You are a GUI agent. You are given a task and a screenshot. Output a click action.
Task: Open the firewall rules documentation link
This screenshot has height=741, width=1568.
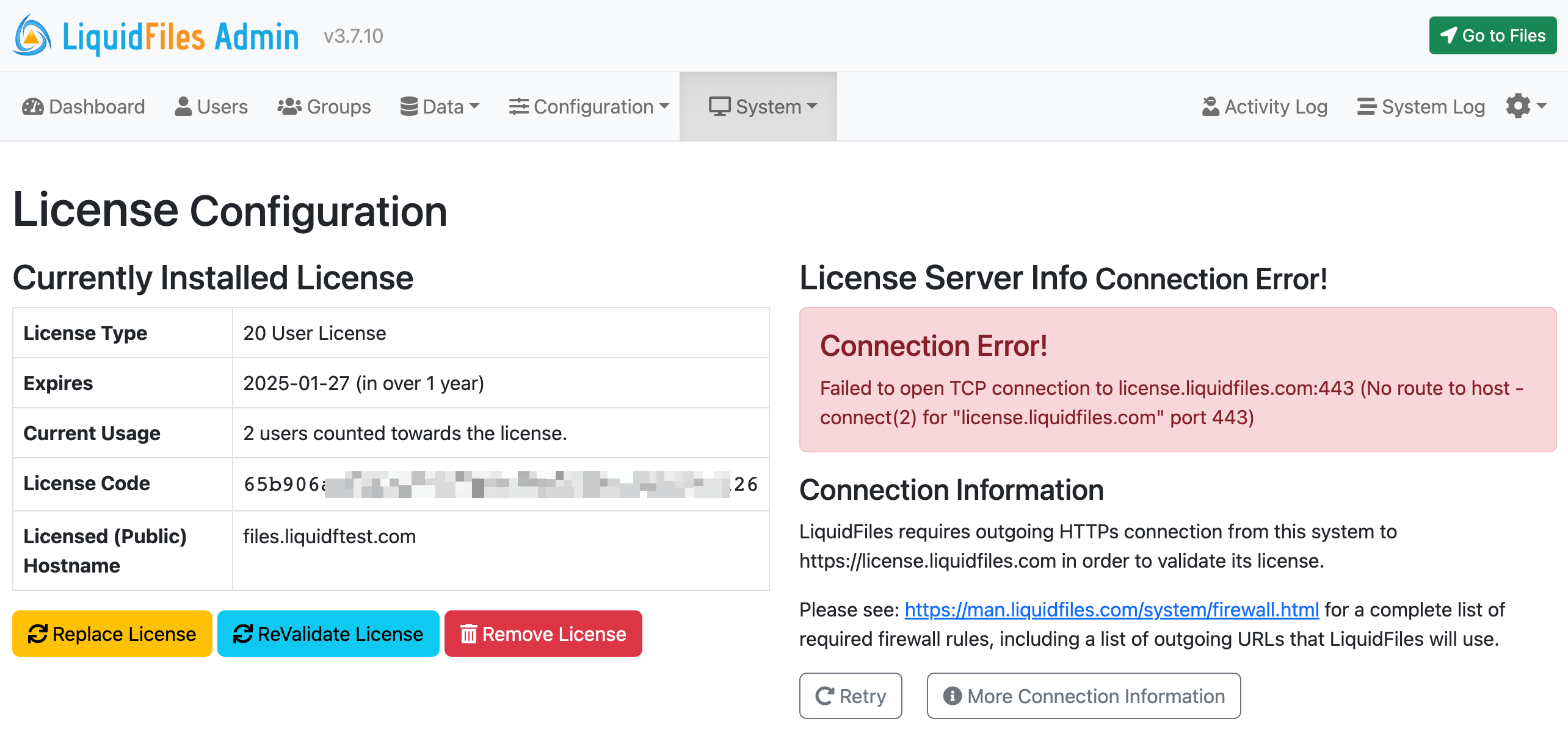point(1111,610)
